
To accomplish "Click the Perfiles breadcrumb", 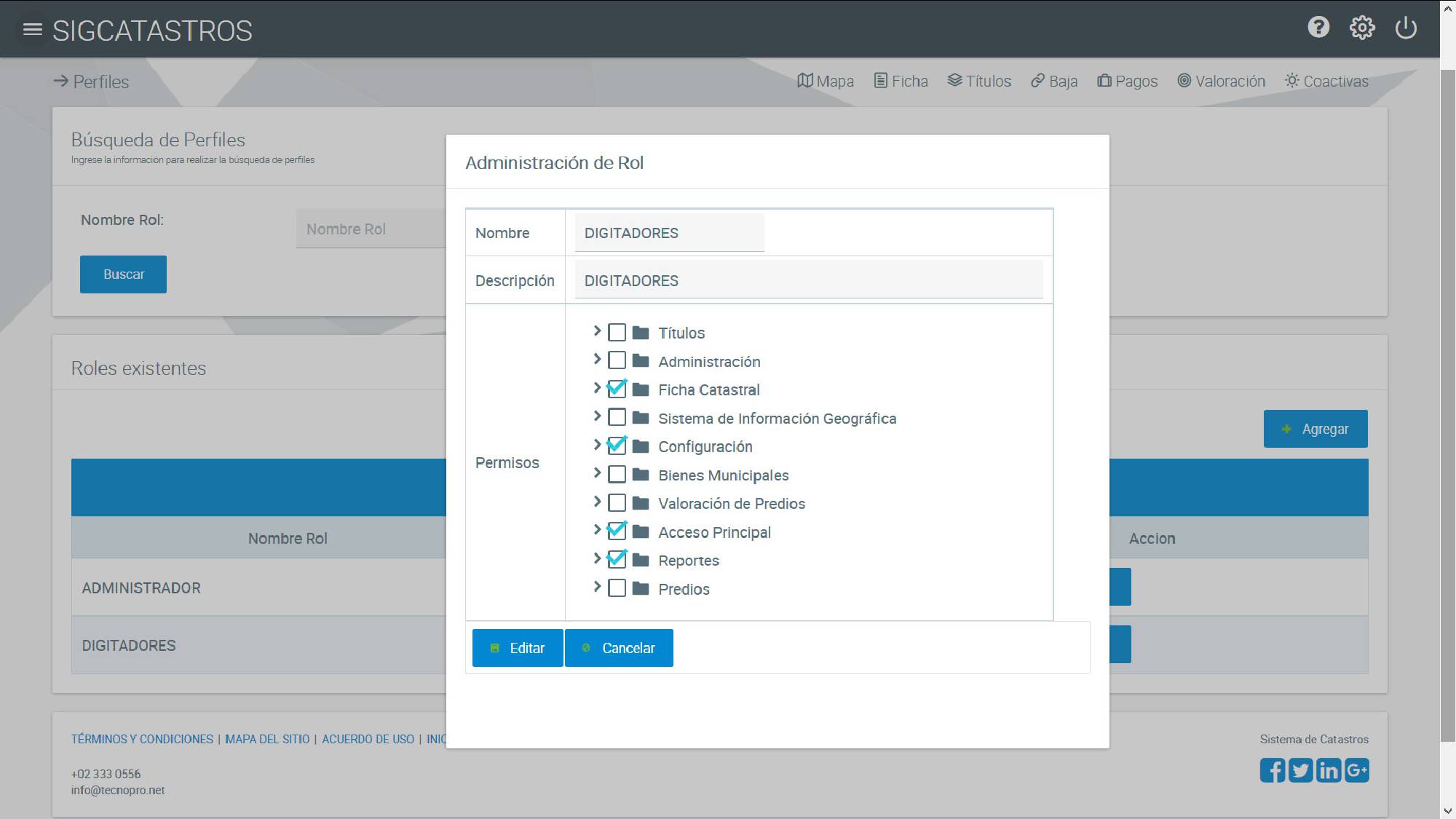I will (91, 82).
